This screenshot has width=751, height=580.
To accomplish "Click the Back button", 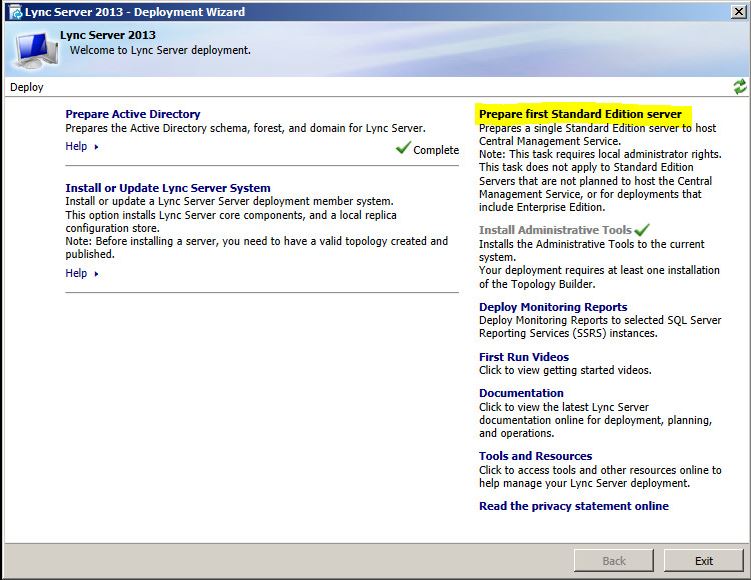I will [614, 561].
